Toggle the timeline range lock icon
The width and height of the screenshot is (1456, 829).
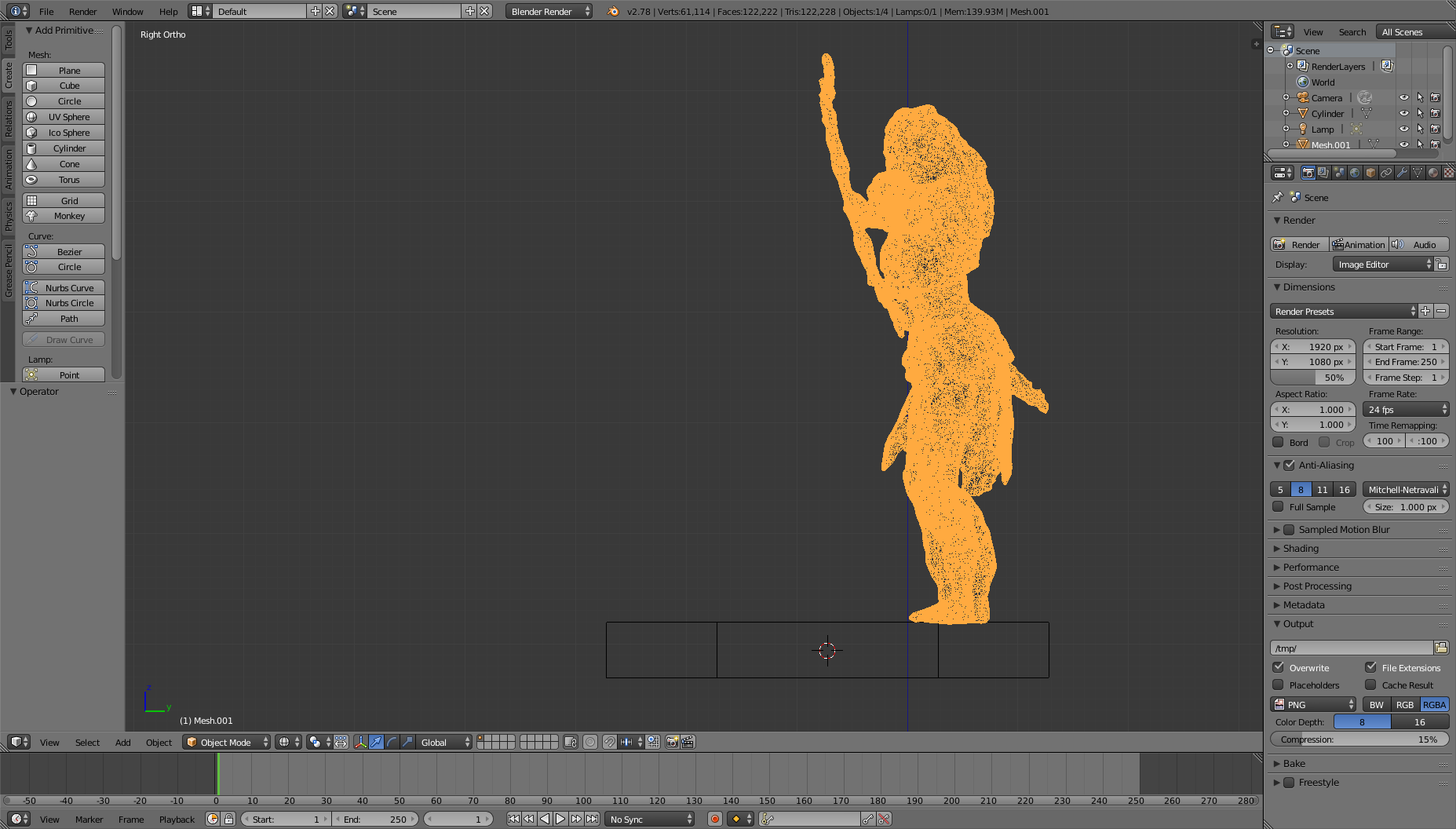point(228,819)
